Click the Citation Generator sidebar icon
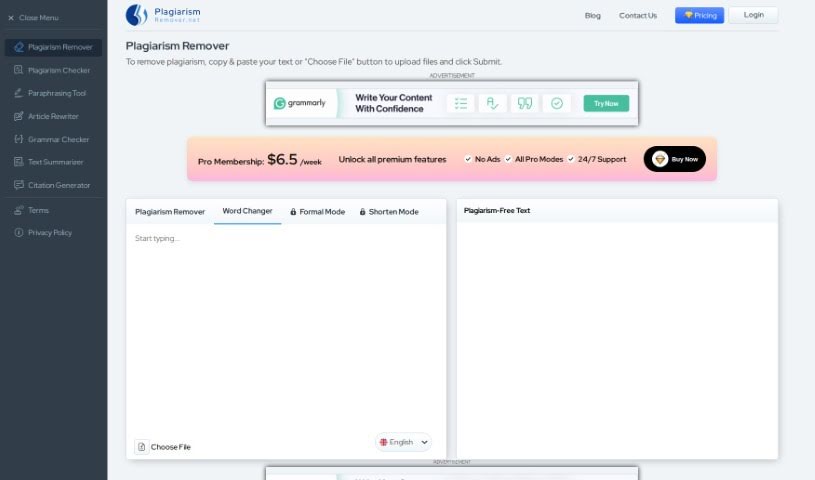815x480 pixels. point(19,185)
